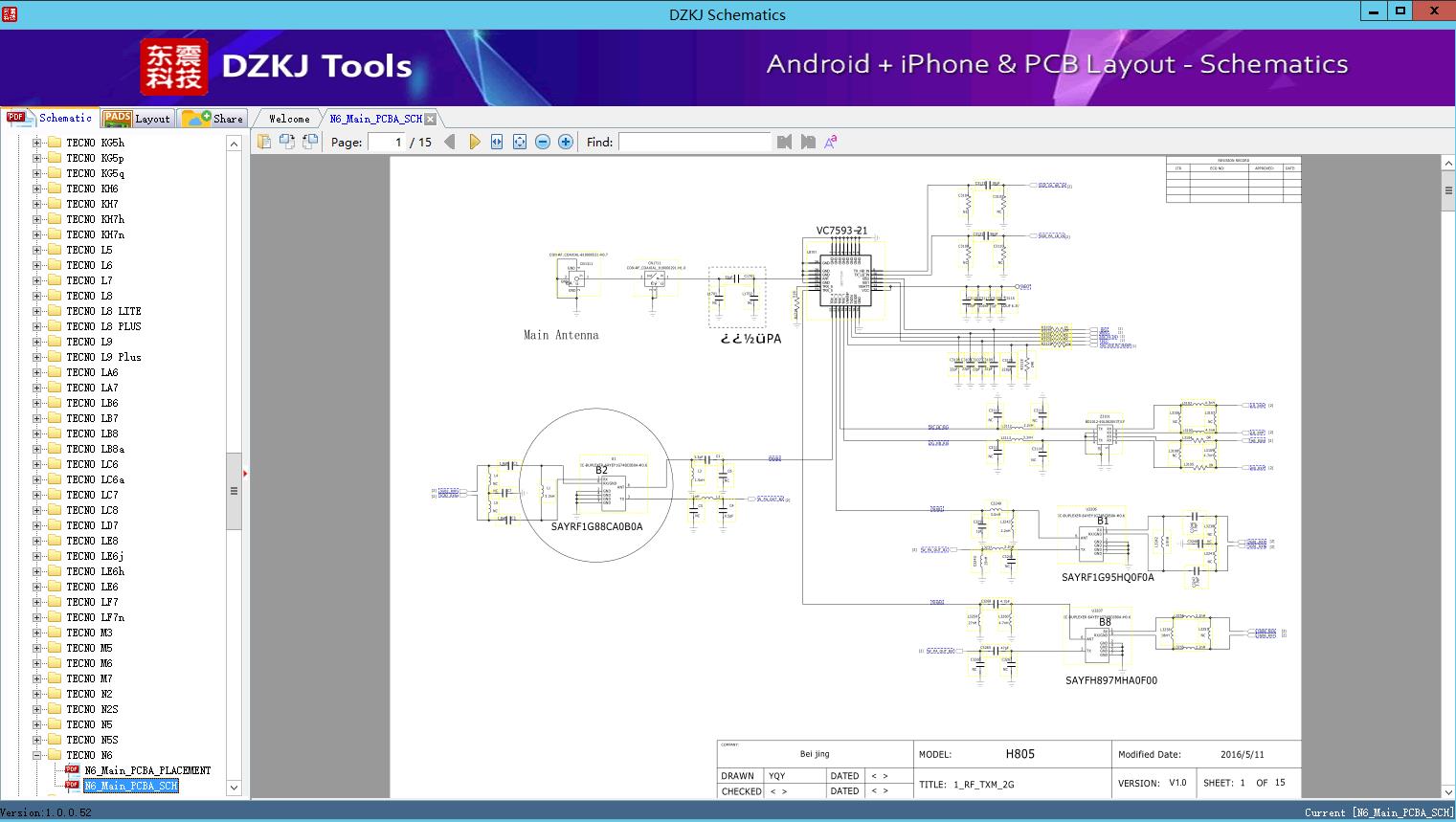Click PDF icon of N6_Main_PCBA_SCH file
Image resolution: width=1456 pixels, height=822 pixels.
72,786
